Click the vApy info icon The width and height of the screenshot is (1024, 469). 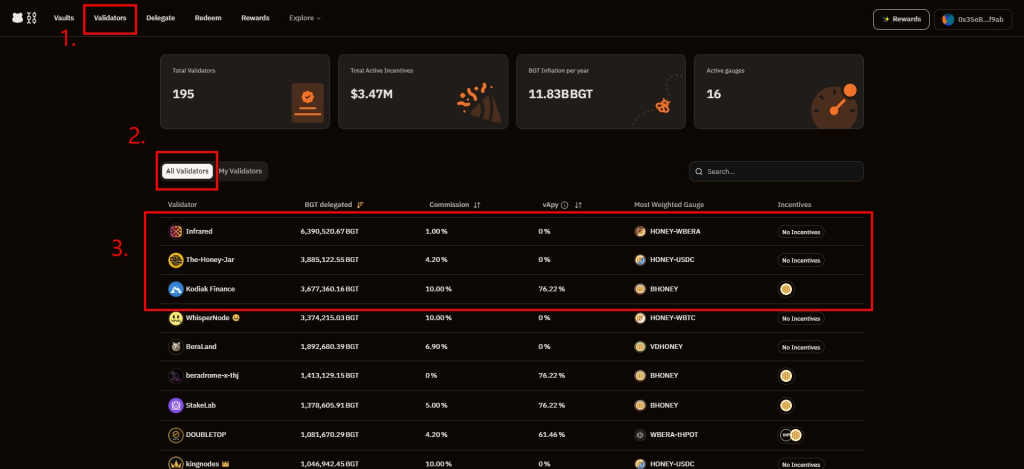coord(564,205)
